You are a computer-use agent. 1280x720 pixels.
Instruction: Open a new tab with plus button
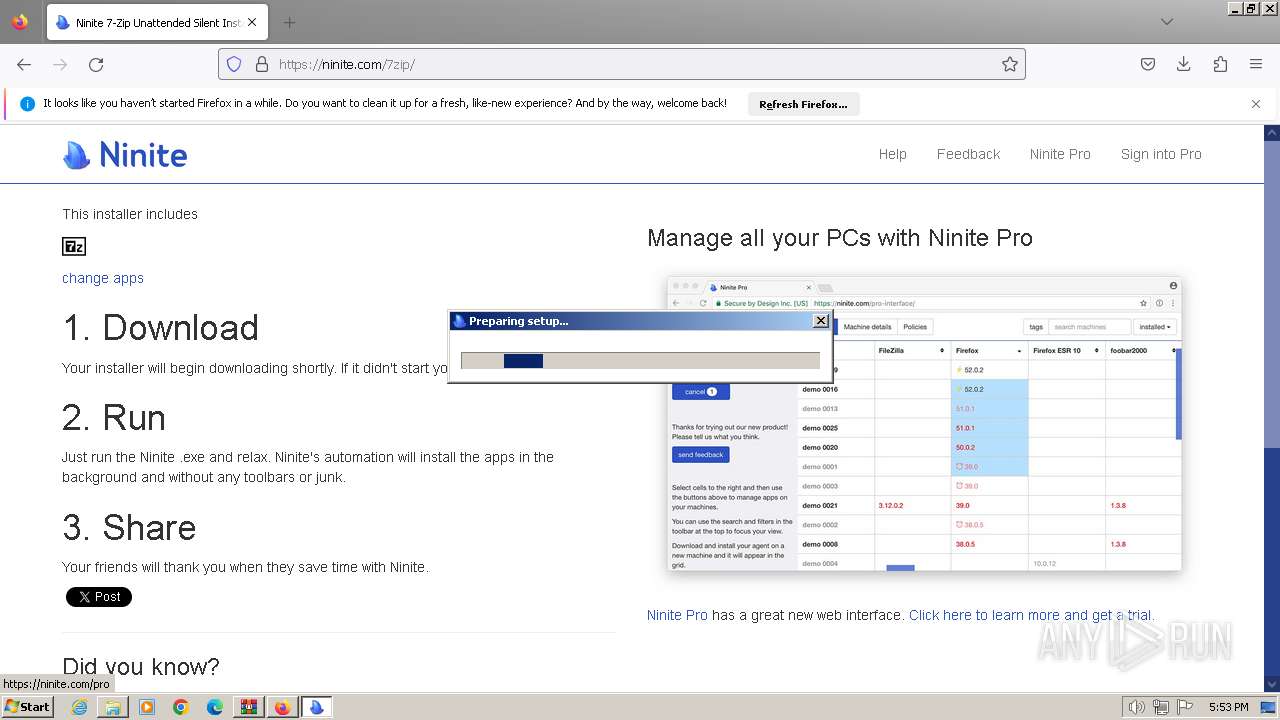[x=289, y=22]
